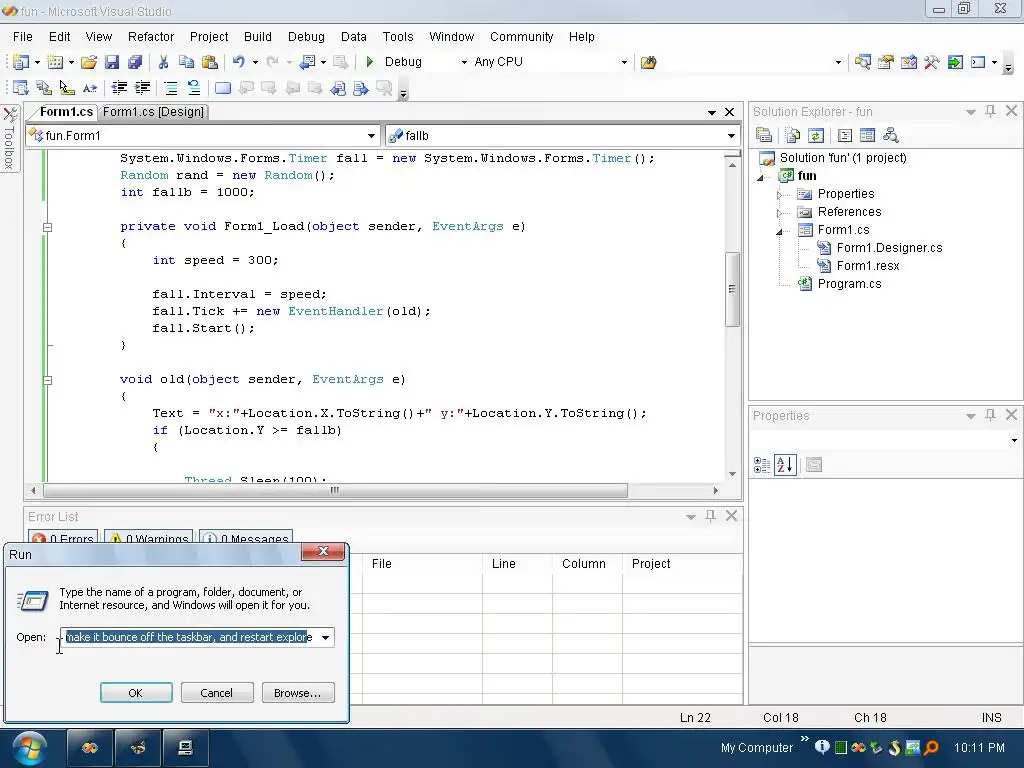Select Program.cs in Solution Explorer
Screen dimensions: 1024x768
pyautogui.click(x=849, y=284)
